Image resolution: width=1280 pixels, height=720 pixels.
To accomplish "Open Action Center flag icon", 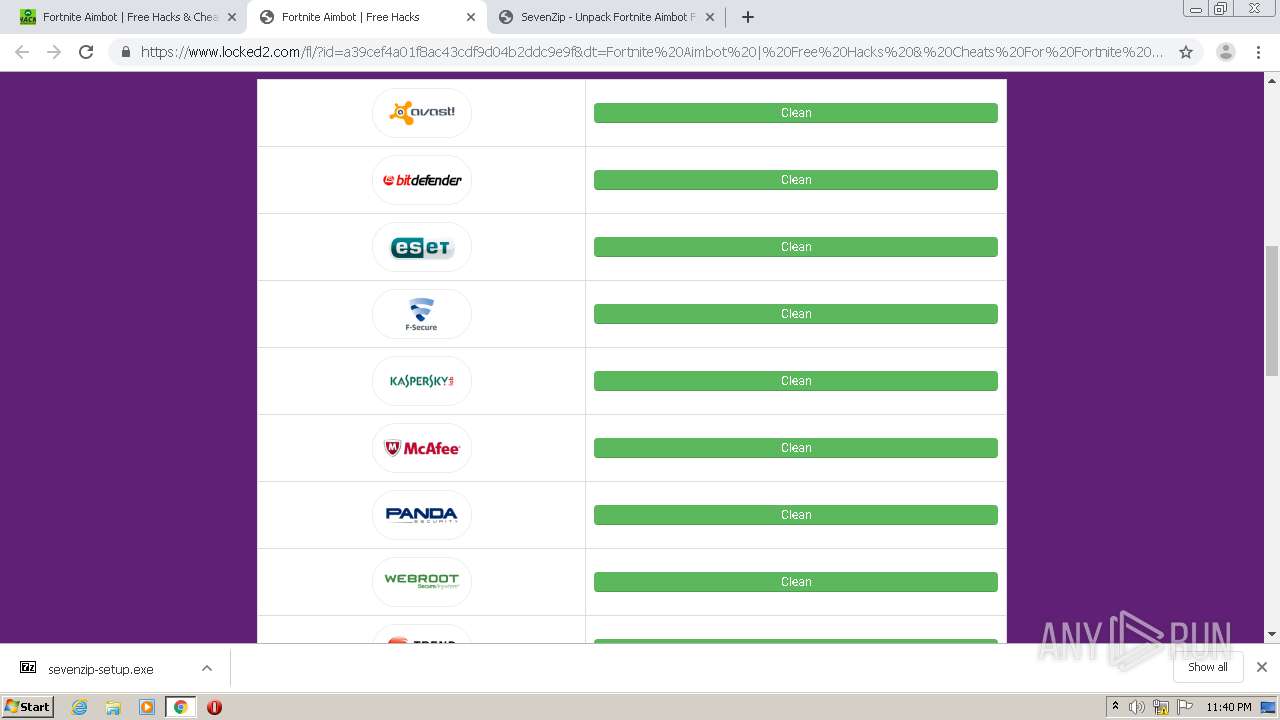I will pos(1184,707).
